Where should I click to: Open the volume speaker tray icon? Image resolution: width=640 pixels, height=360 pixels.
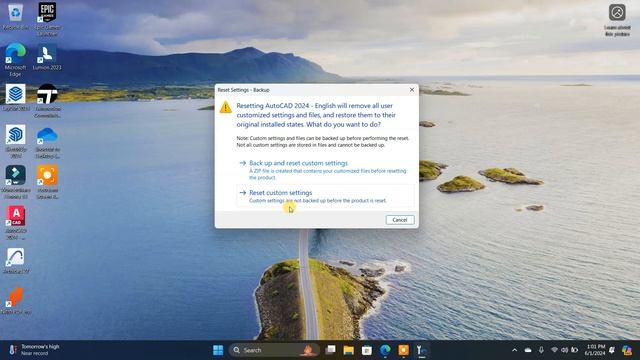[x=564, y=350]
